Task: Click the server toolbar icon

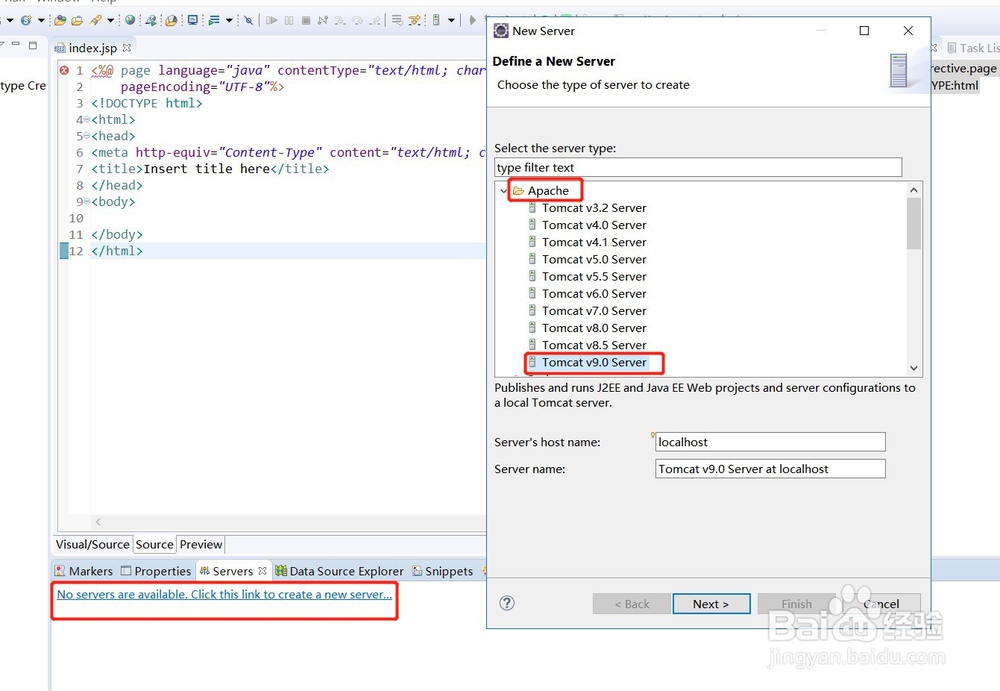Action: pos(436,20)
